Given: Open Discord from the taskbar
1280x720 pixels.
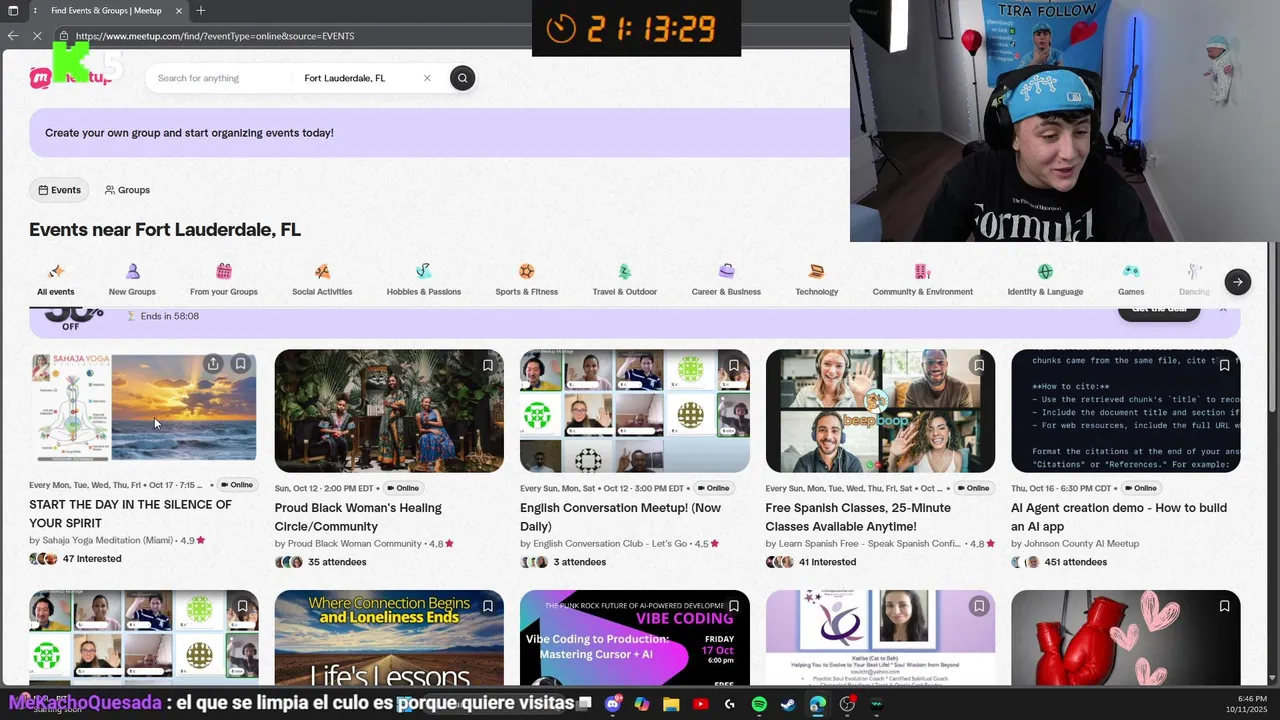Looking at the screenshot, I should (613, 704).
